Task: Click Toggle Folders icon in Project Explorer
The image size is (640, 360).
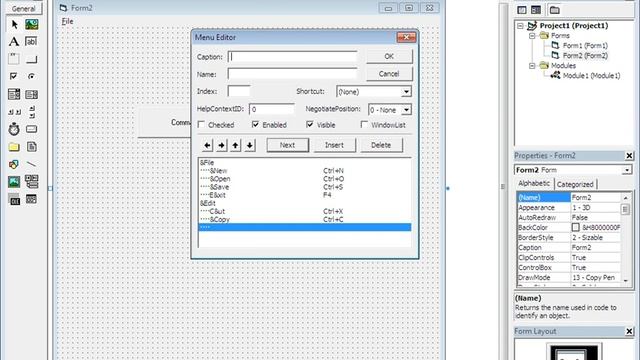Action: coord(554,10)
